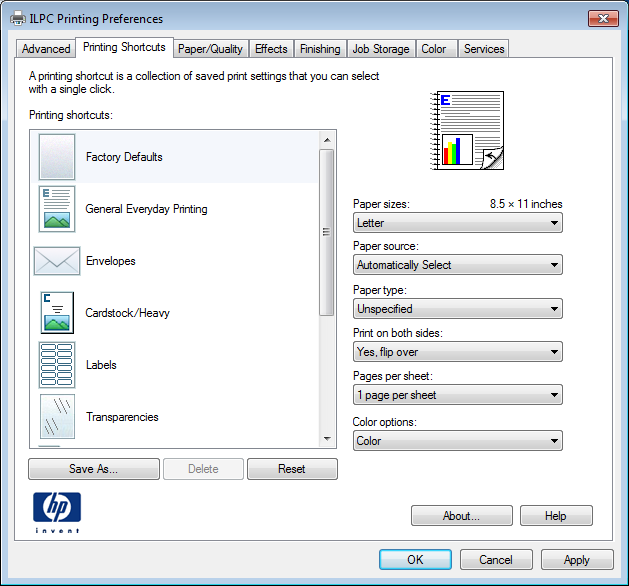Open the Paper type dropdown
The image size is (629, 586).
tap(458, 309)
